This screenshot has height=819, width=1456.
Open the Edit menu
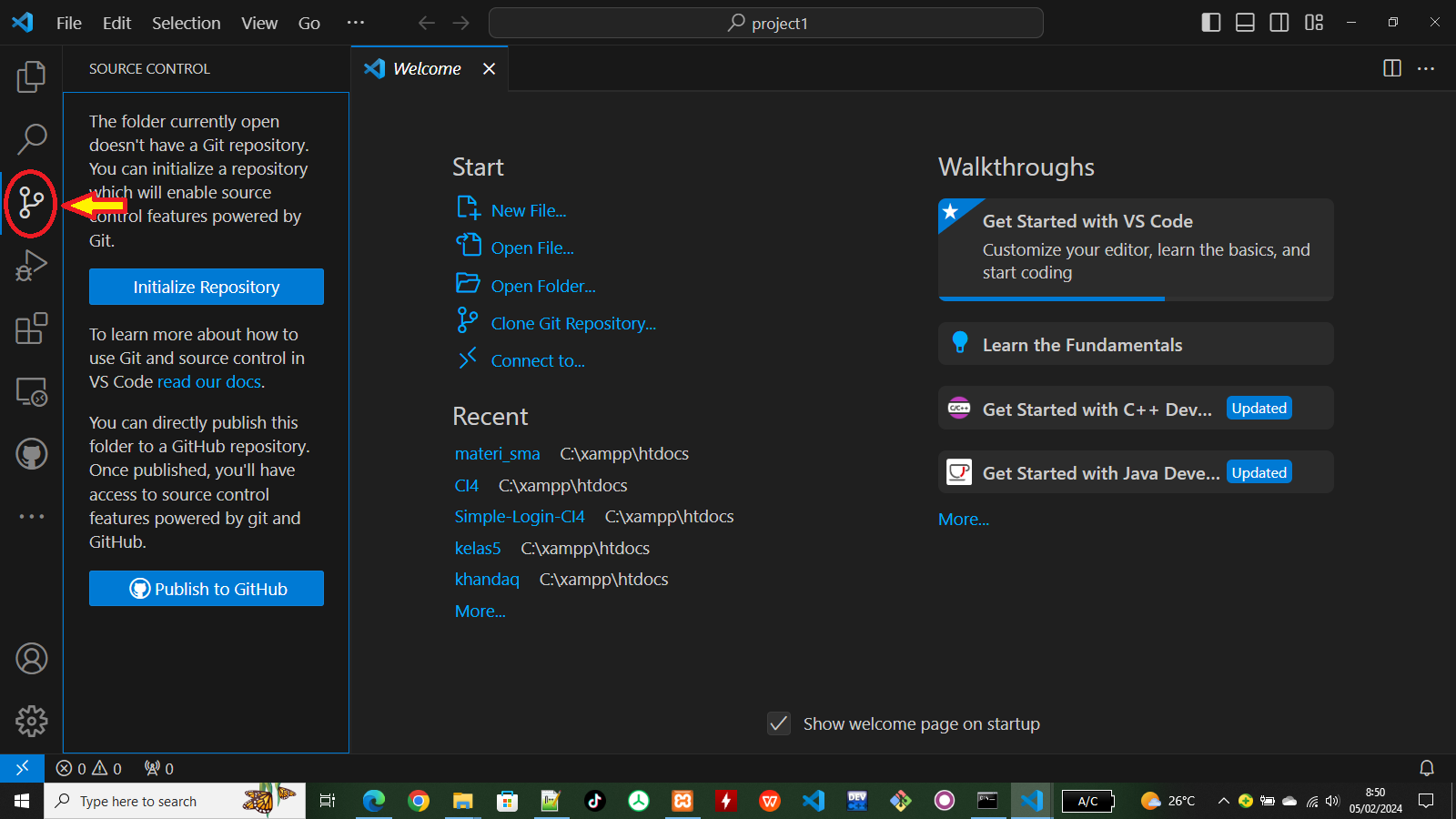pyautogui.click(x=116, y=23)
